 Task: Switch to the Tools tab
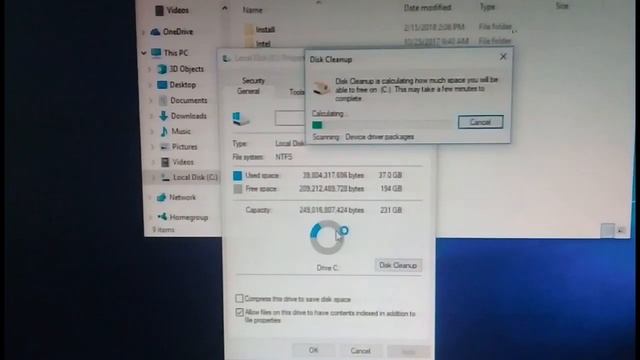coord(296,92)
